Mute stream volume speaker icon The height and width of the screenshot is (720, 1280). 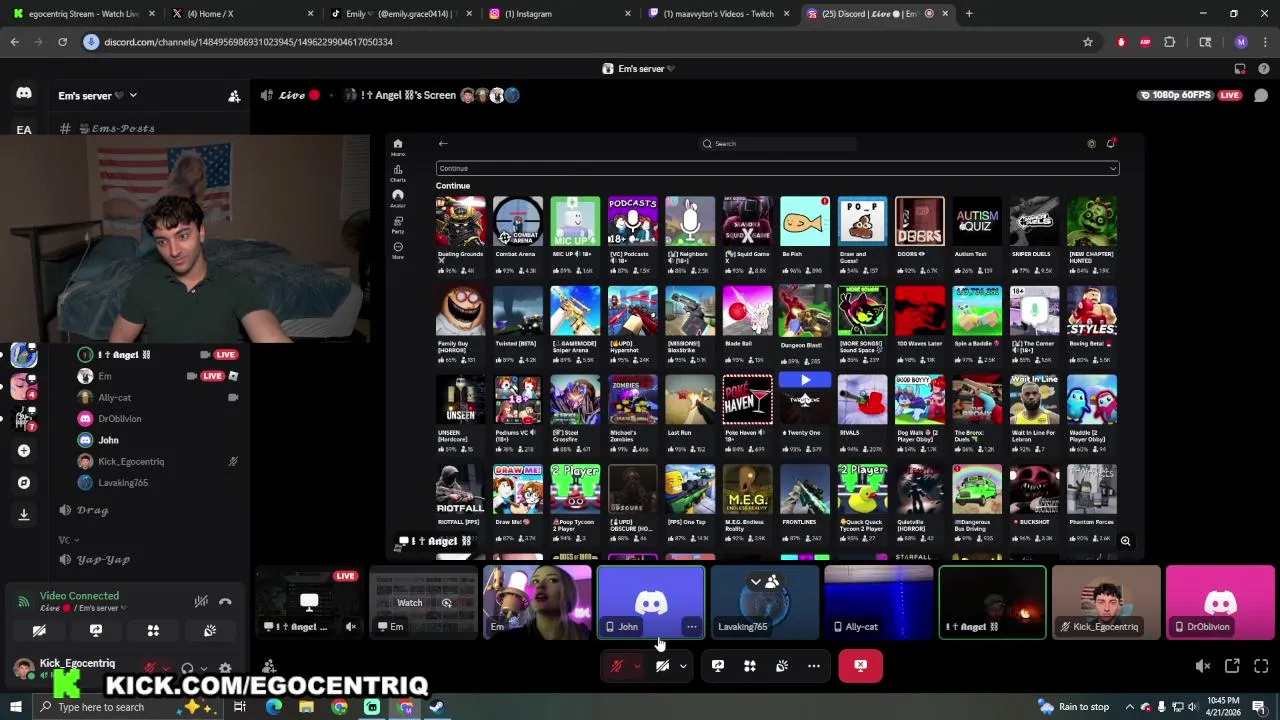tap(1203, 666)
